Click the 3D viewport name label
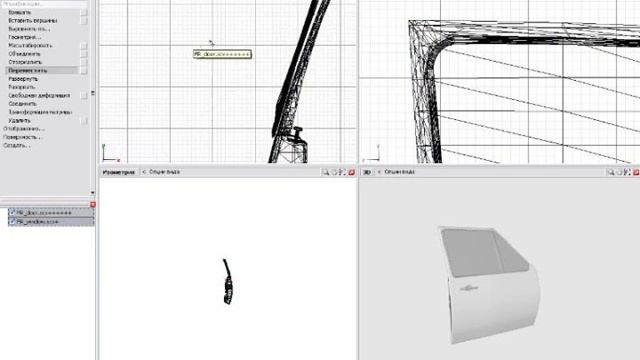Viewport: 640px width, 360px height. pos(367,172)
